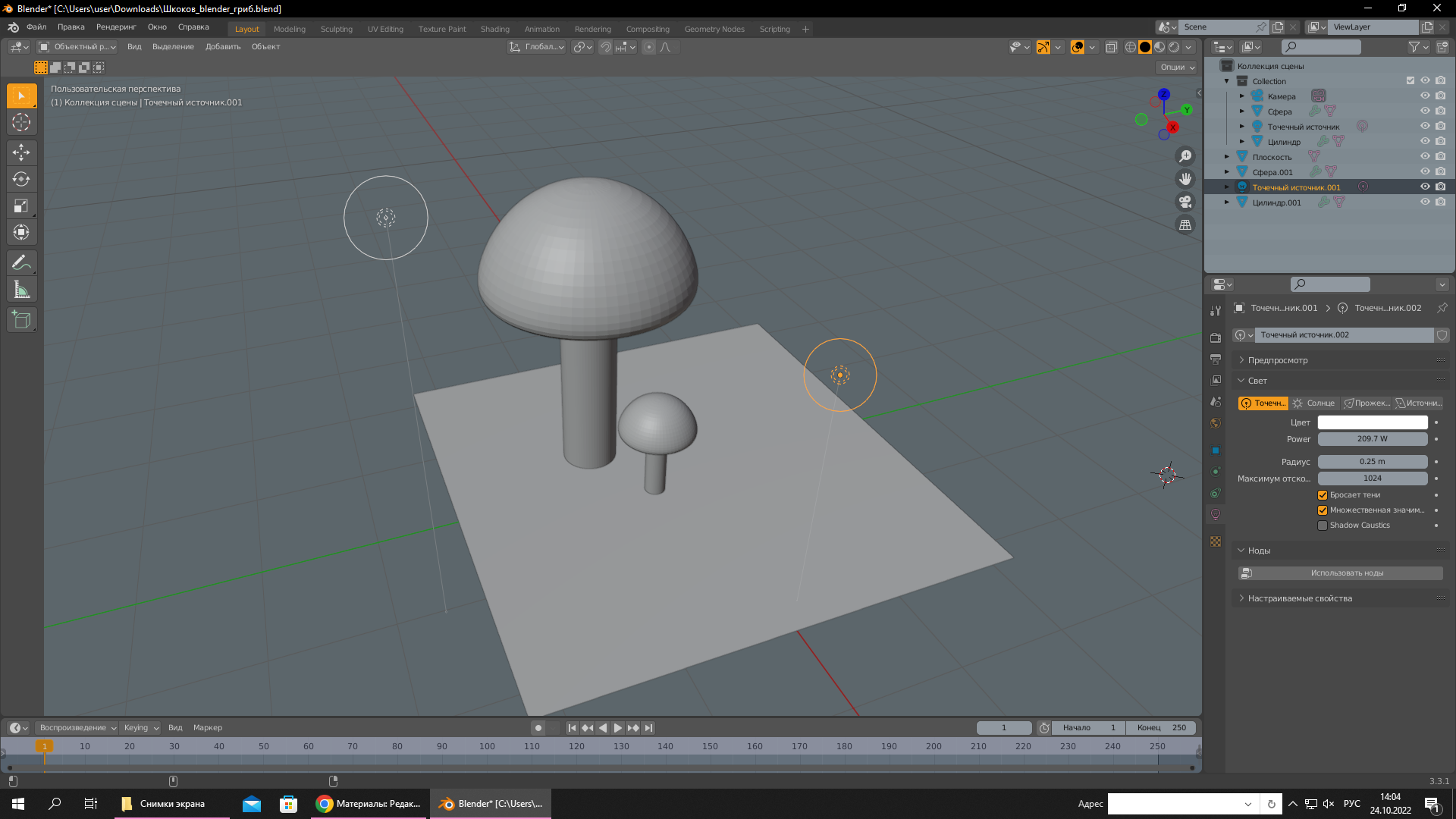
Task: Switch perspective/orthographic grid icon
Action: [x=1185, y=224]
